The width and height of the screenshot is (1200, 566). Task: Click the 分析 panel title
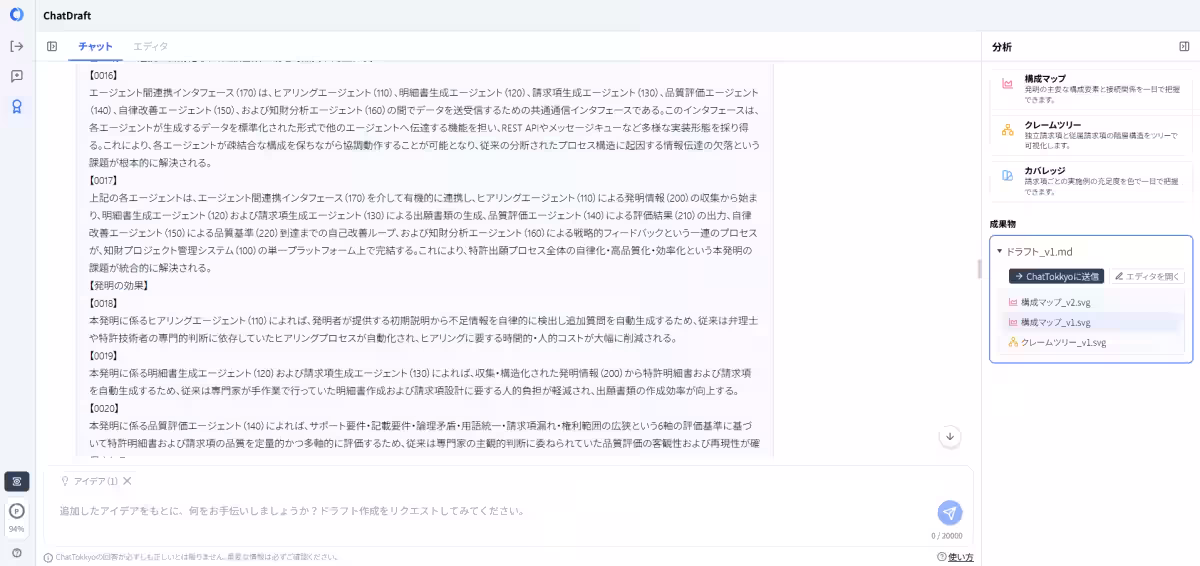pos(1002,46)
